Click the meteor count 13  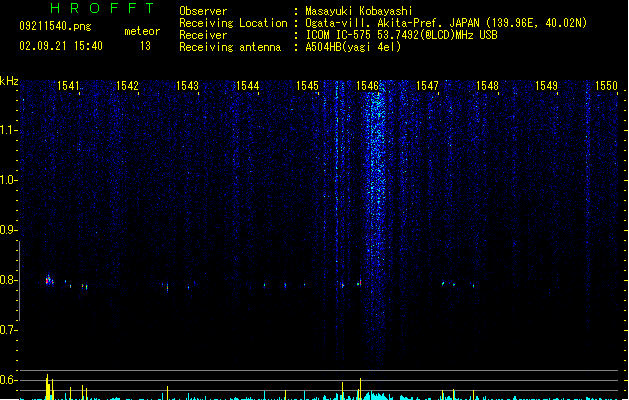145,46
